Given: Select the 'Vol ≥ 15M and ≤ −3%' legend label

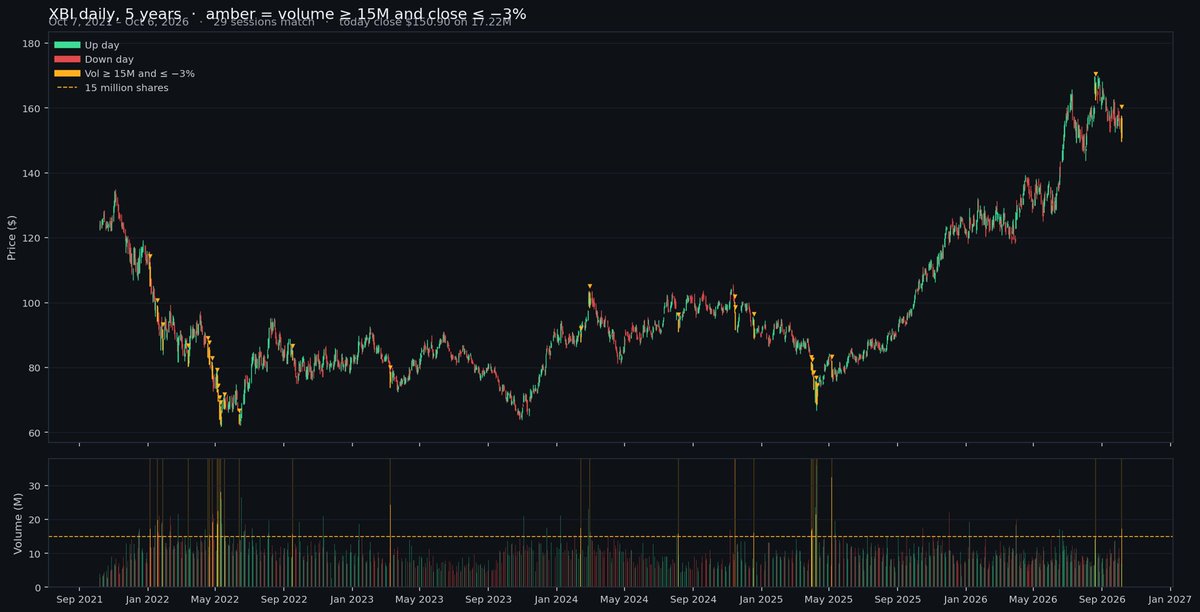Looking at the screenshot, I should click(x=140, y=73).
